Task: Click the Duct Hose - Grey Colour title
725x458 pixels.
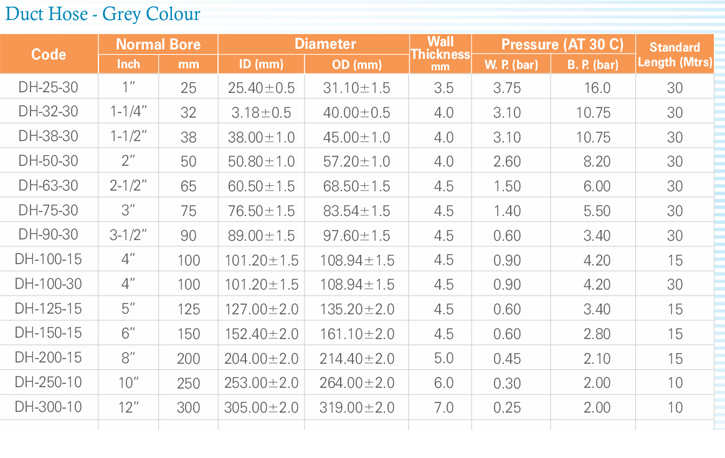Action: 103,14
